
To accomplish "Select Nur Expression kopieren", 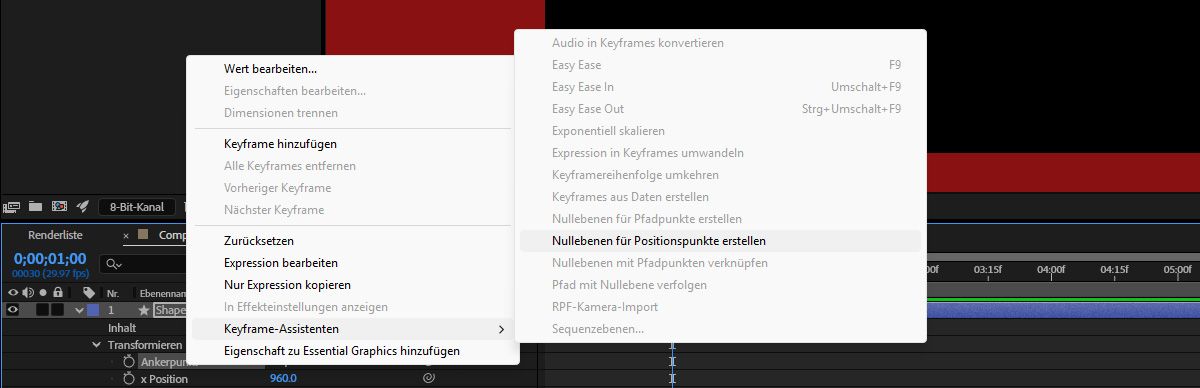I will click(x=287, y=285).
